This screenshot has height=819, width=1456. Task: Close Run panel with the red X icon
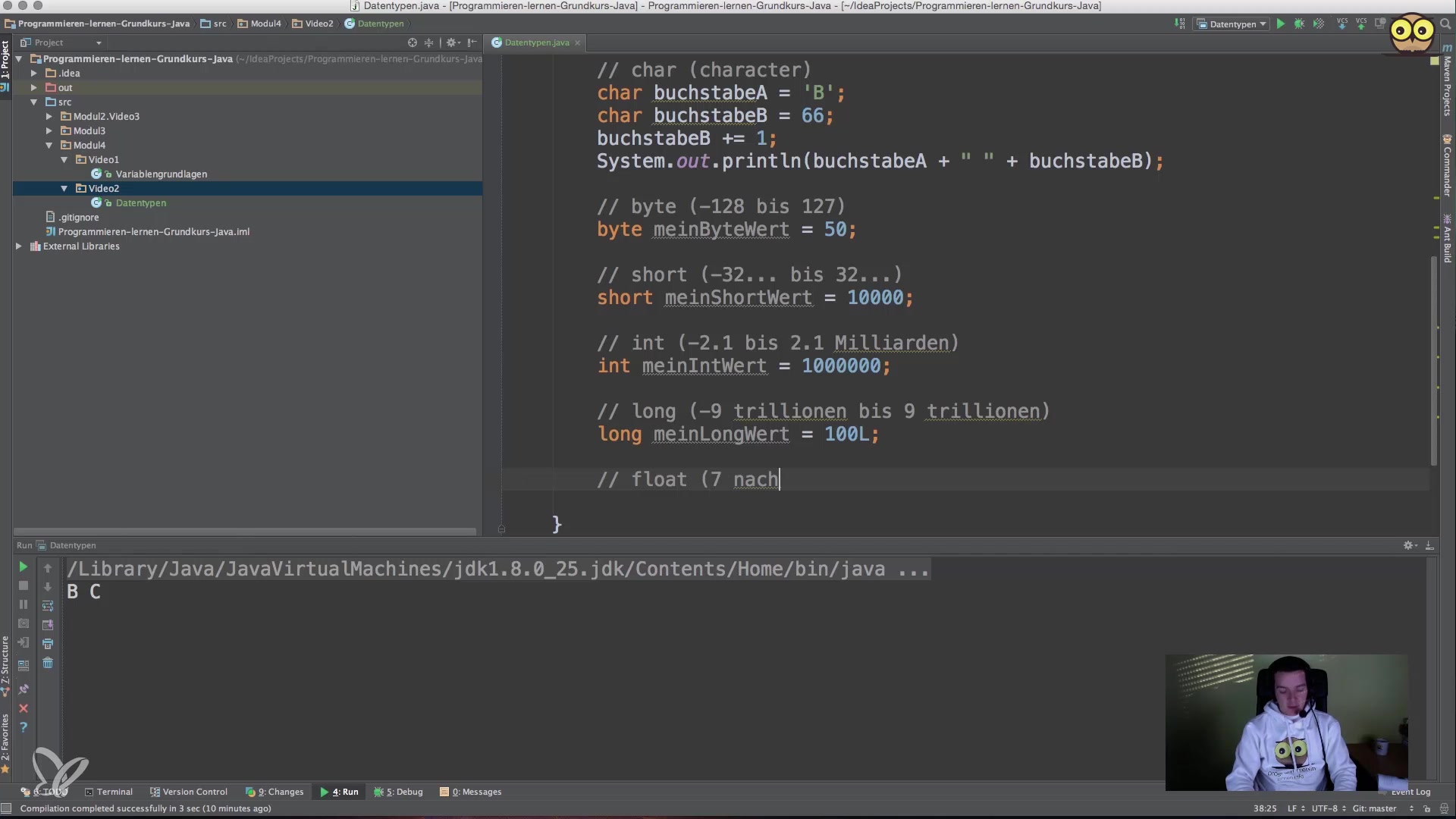[24, 708]
